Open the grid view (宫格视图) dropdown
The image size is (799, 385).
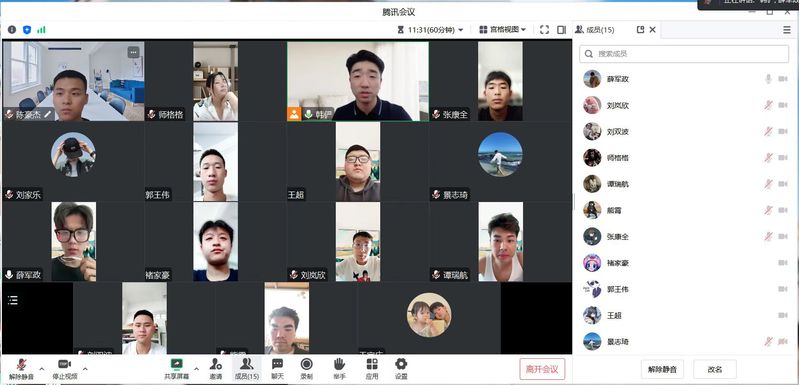502,30
